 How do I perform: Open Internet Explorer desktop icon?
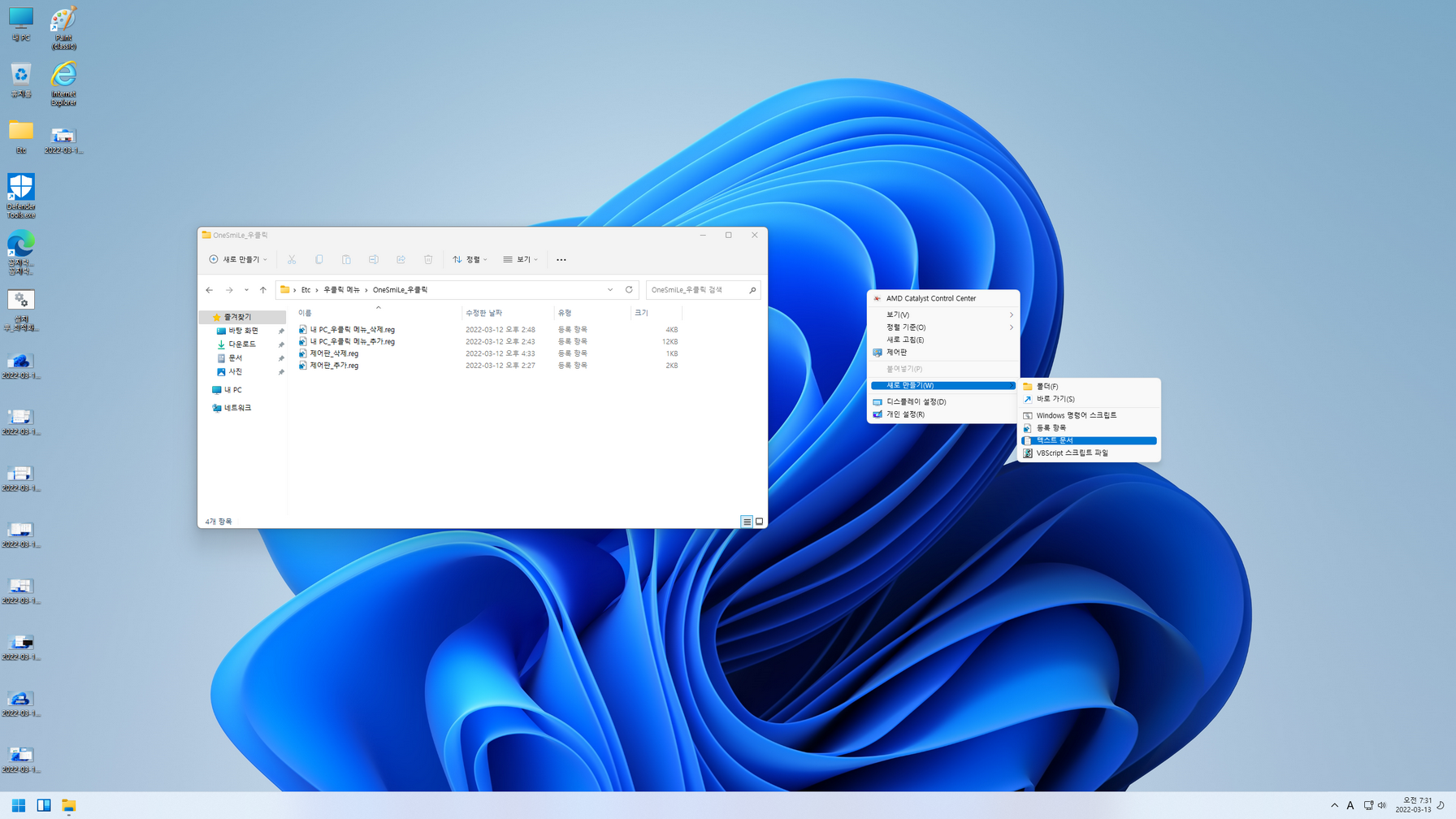coord(63,84)
